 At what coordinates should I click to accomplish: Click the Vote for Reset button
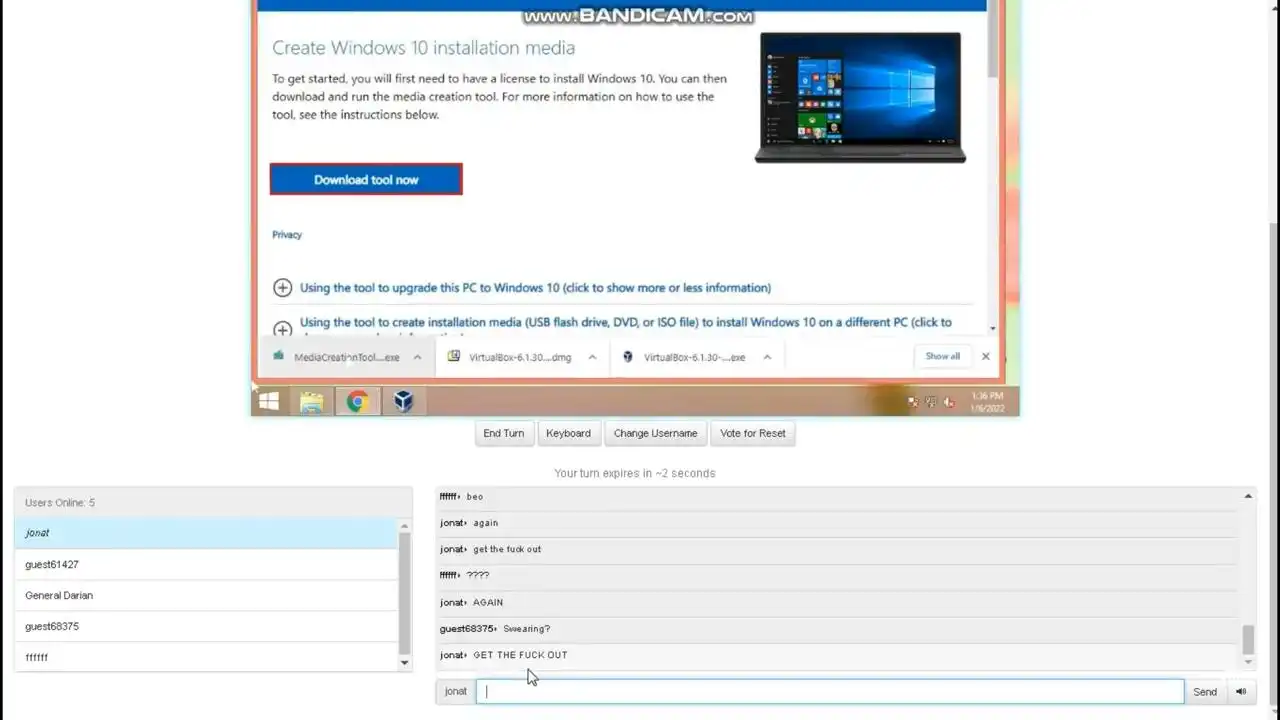[752, 433]
